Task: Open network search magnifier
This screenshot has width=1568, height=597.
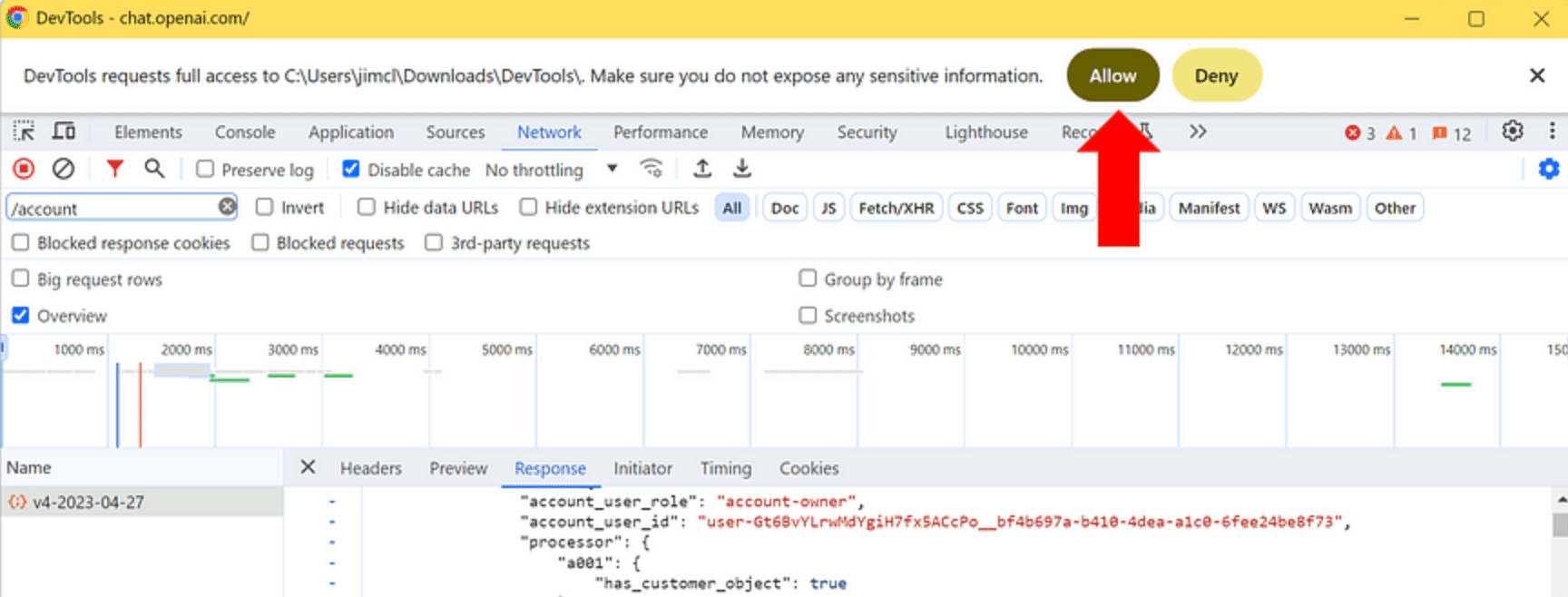Action: pyautogui.click(x=154, y=169)
